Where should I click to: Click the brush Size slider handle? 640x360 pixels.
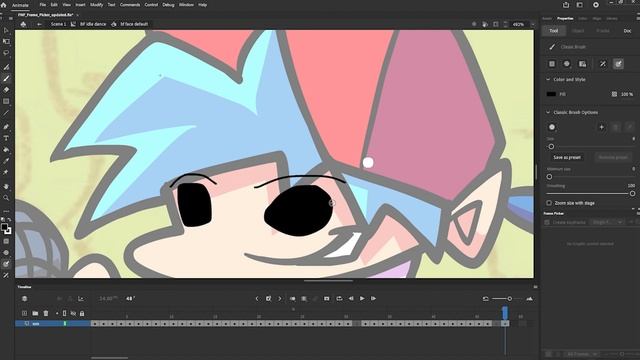[551, 146]
